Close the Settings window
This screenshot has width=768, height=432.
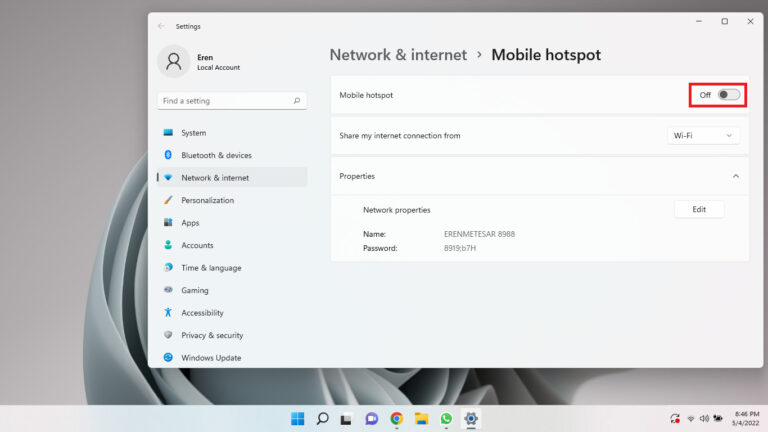(x=750, y=22)
